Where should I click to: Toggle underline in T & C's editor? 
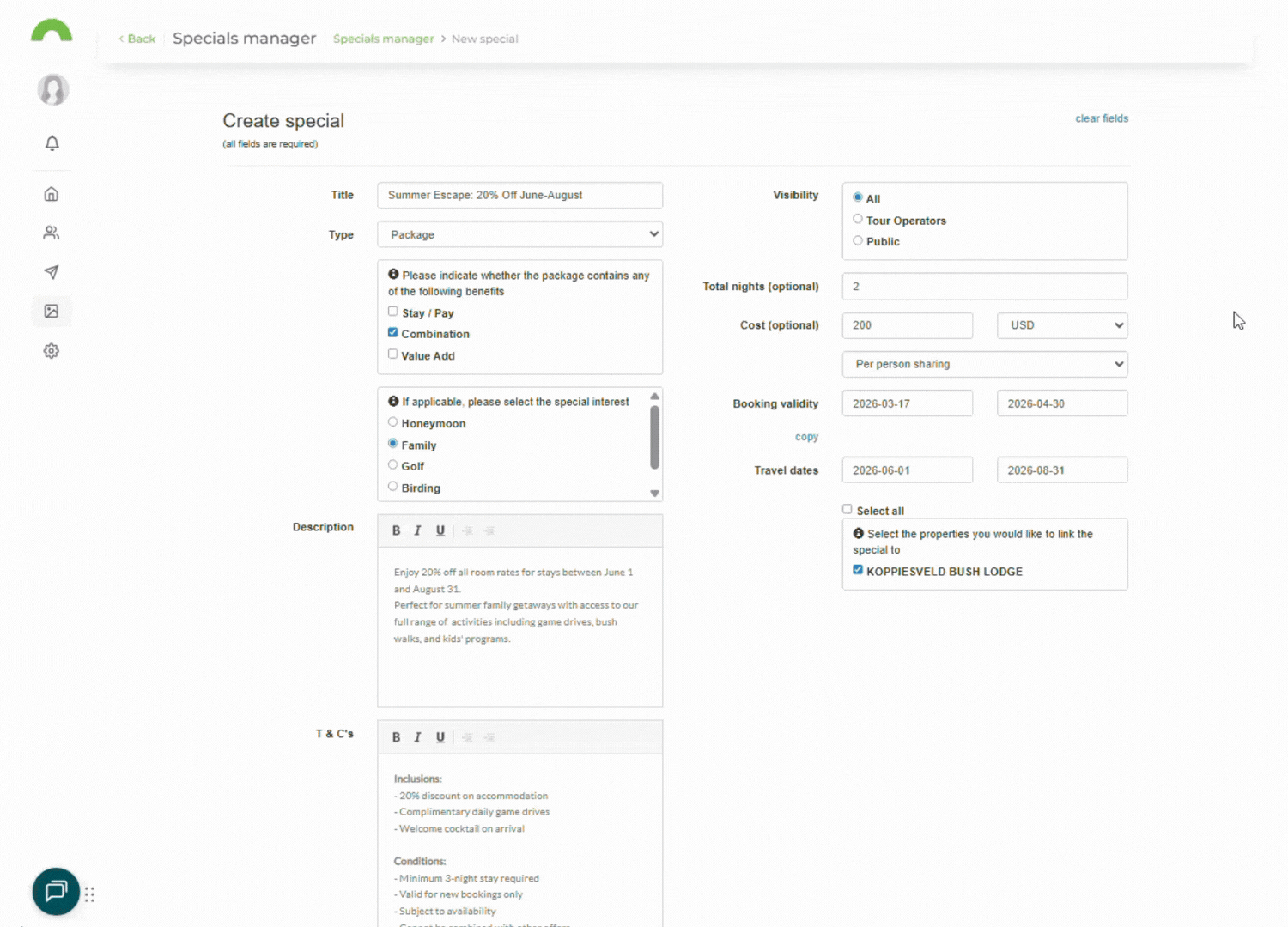(x=440, y=737)
